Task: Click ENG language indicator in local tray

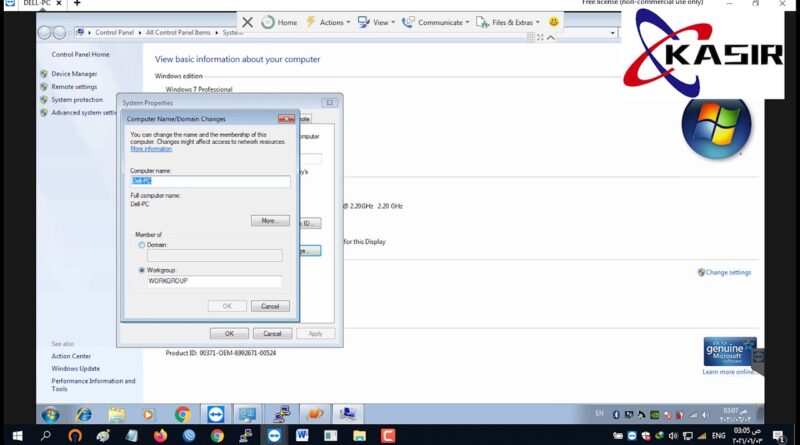Action: tap(718, 436)
